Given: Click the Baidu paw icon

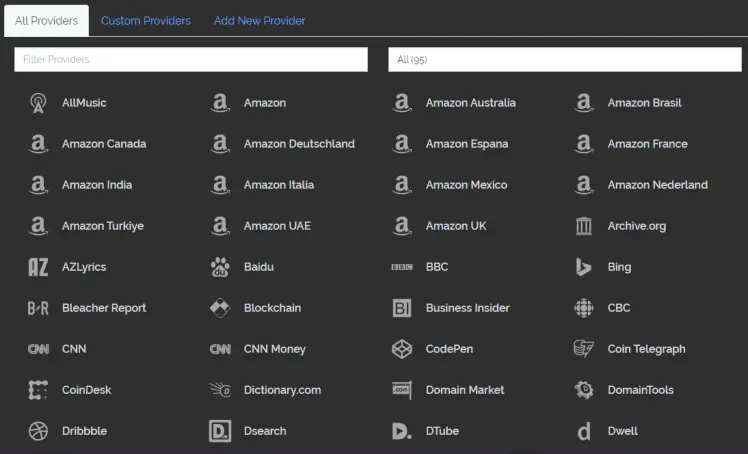Looking at the screenshot, I should click(x=220, y=267).
